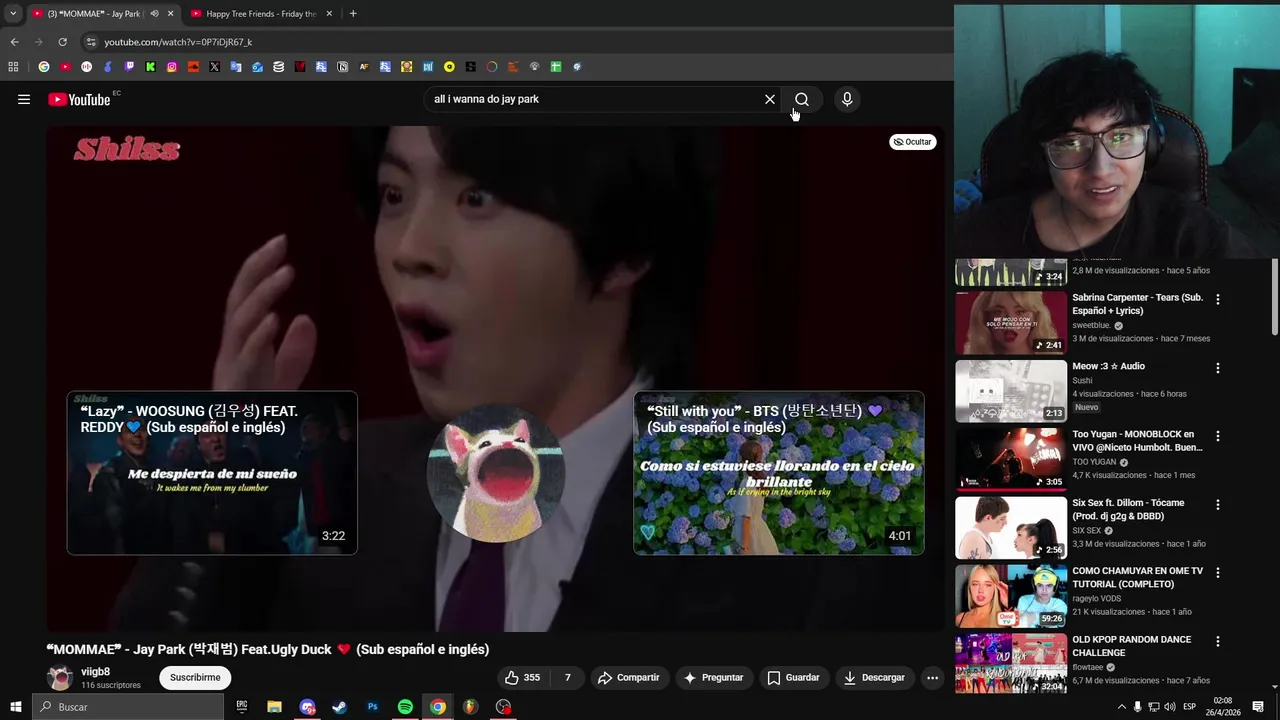Save video using Guardar button
The image size is (1280, 720).
(793, 677)
